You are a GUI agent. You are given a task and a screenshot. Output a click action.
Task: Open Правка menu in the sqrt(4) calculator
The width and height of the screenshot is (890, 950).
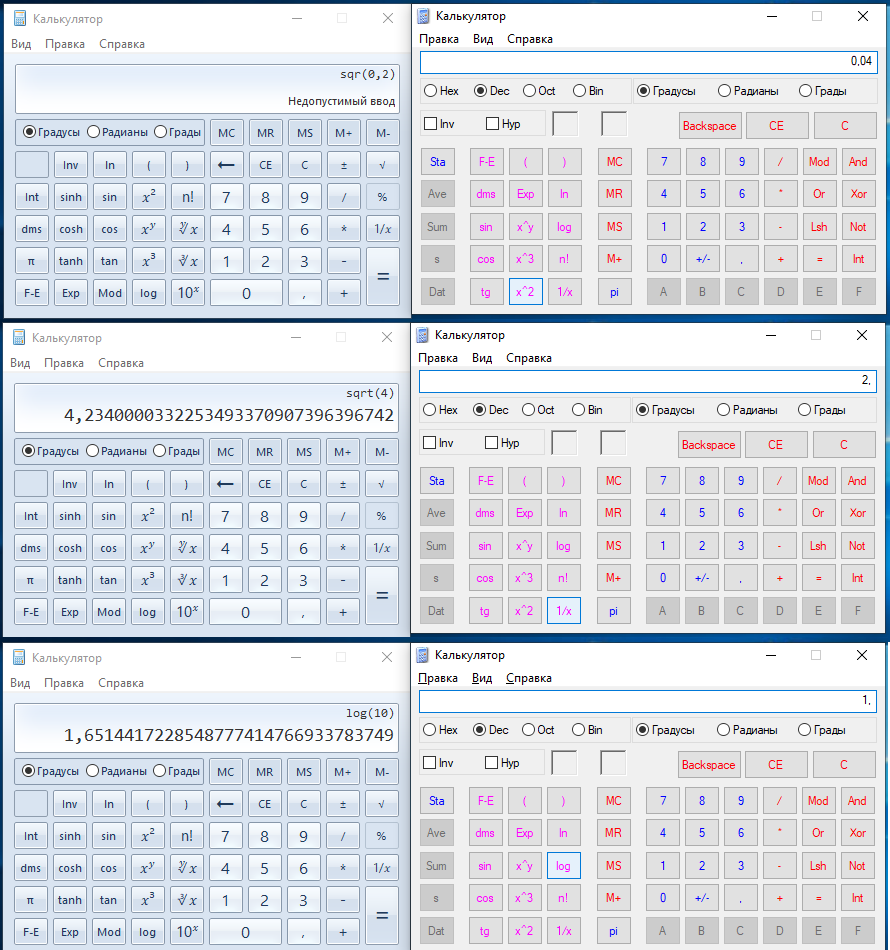tap(64, 363)
